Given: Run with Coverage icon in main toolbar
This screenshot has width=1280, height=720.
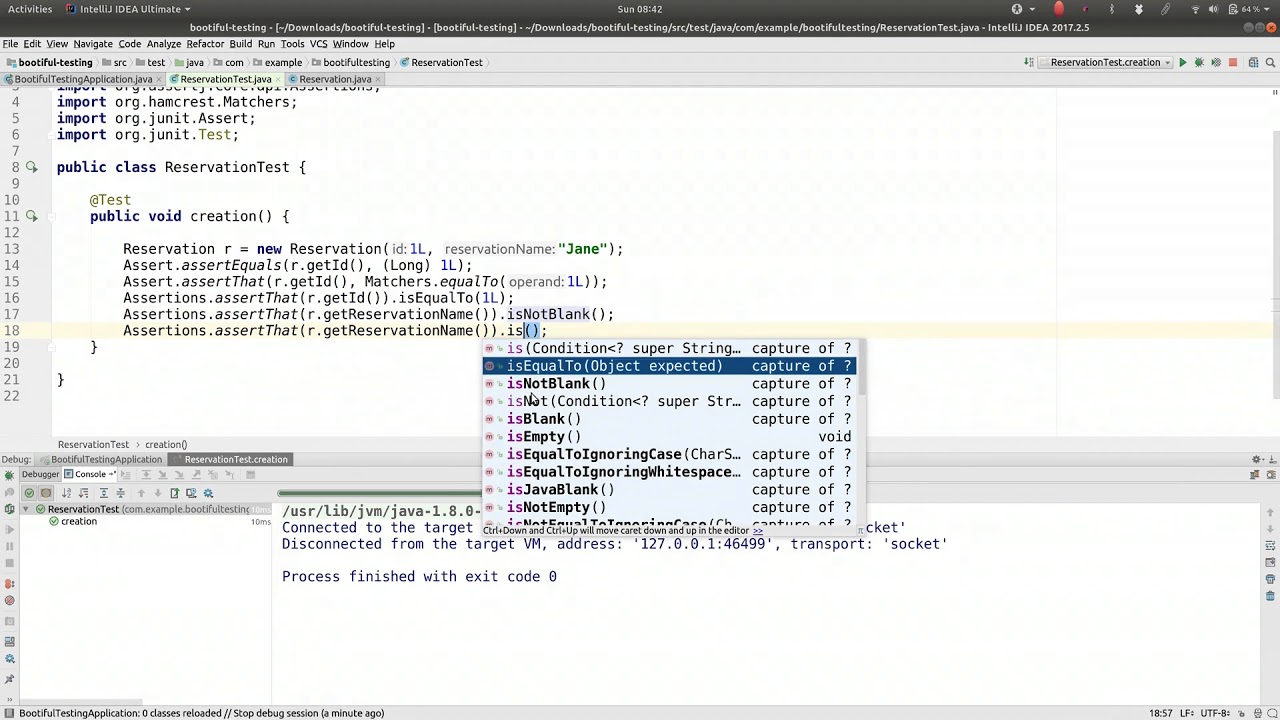Looking at the screenshot, I should coord(1216,62).
